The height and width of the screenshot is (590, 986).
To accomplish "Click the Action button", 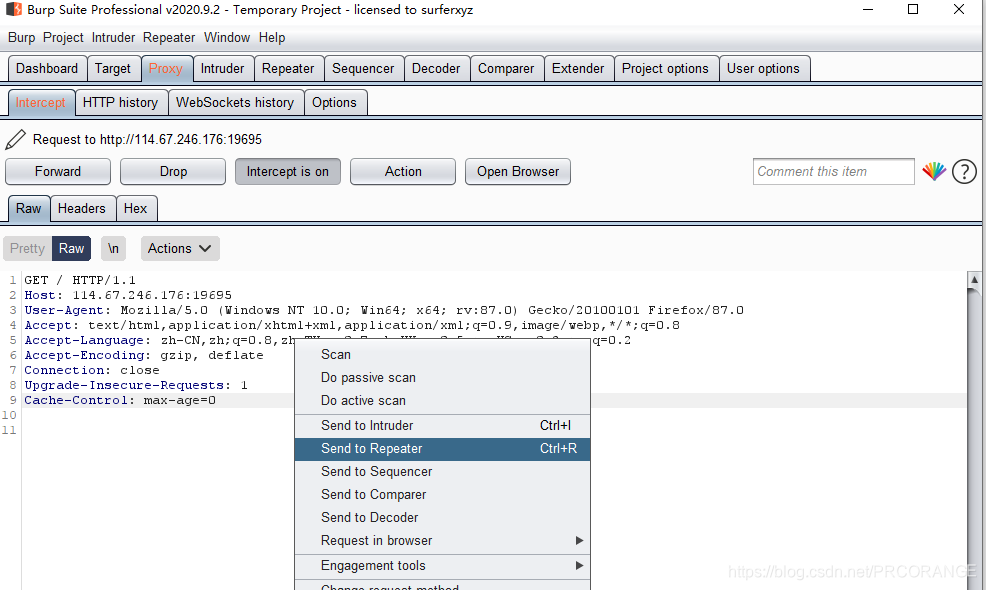I will pyautogui.click(x=403, y=172).
